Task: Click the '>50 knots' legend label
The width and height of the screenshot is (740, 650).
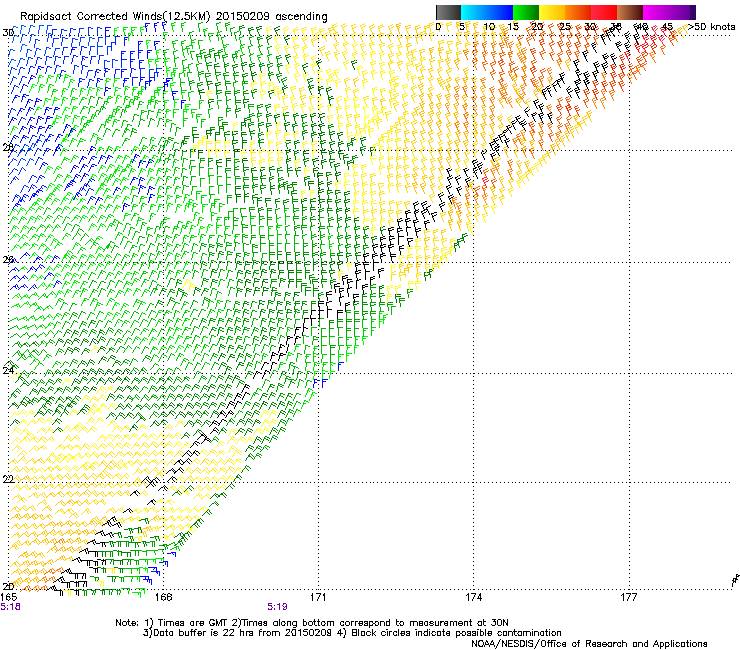Action: pyautogui.click(x=711, y=27)
